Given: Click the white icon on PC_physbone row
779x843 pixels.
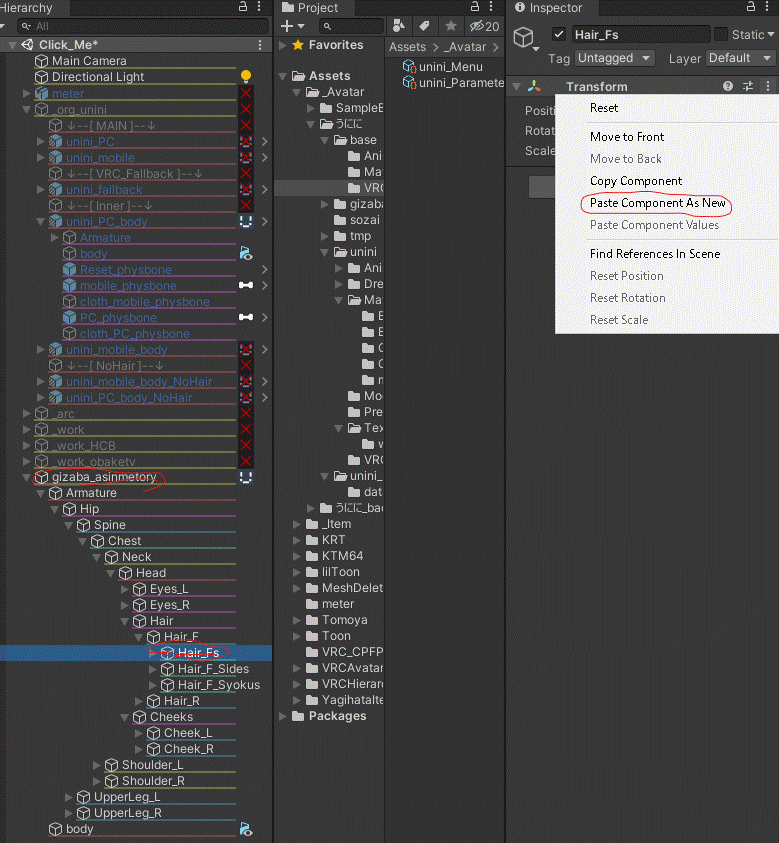Looking at the screenshot, I should click(246, 317).
